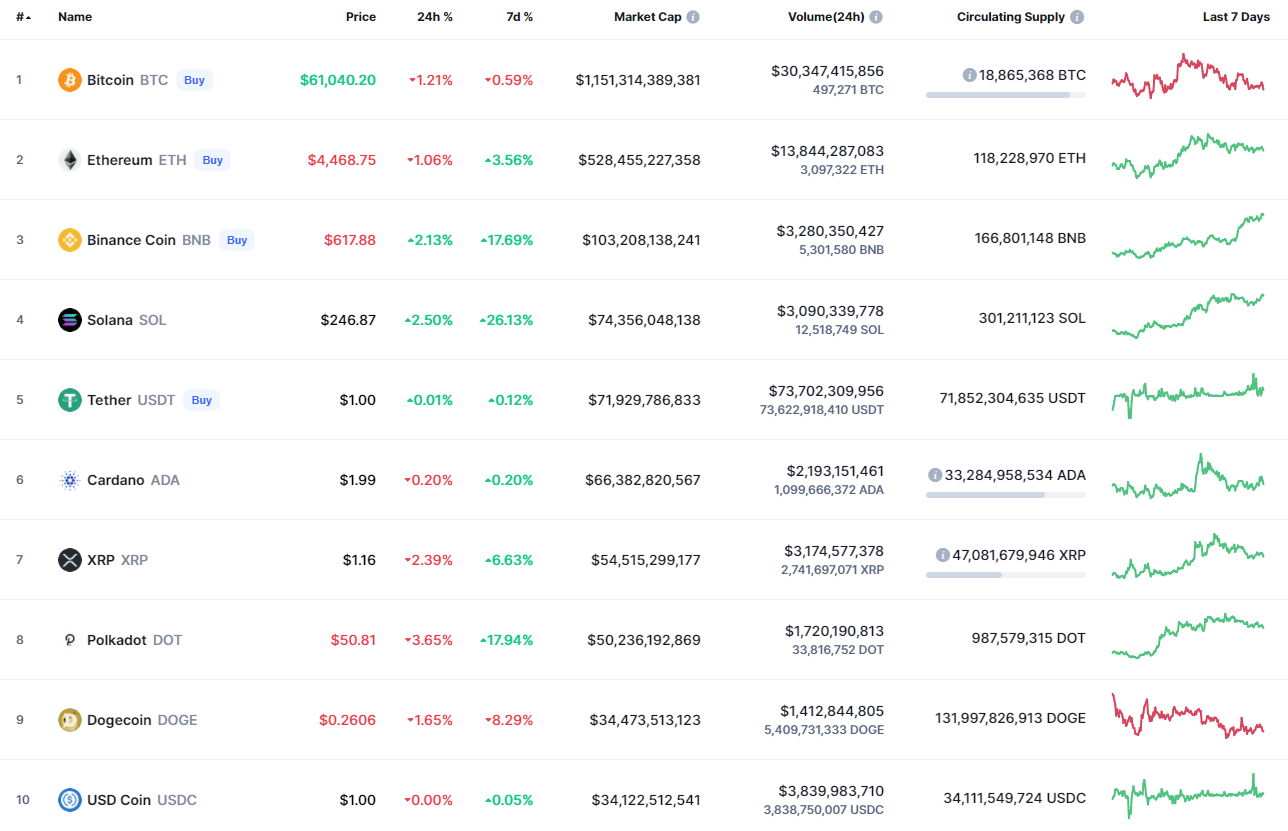Screen dimensions: 1288x831
Task: Click the Bitcoin logo icon
Action: (x=69, y=80)
